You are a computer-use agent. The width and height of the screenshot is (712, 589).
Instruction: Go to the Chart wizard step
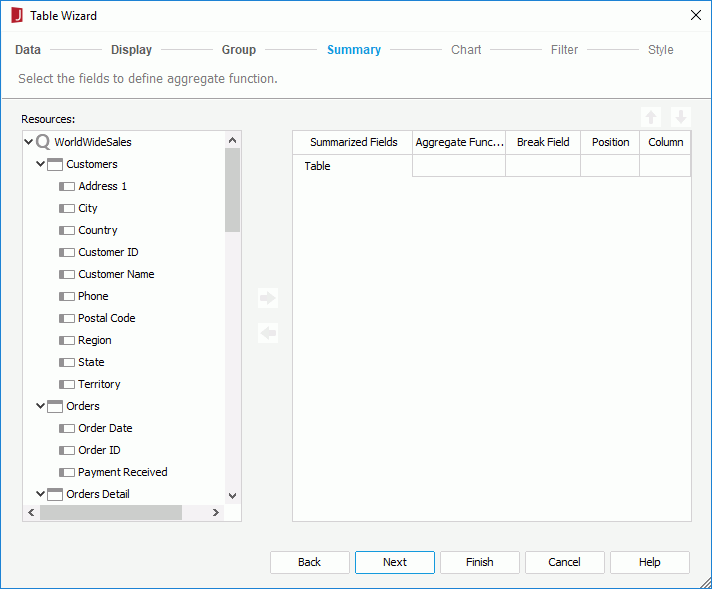pyautogui.click(x=466, y=49)
